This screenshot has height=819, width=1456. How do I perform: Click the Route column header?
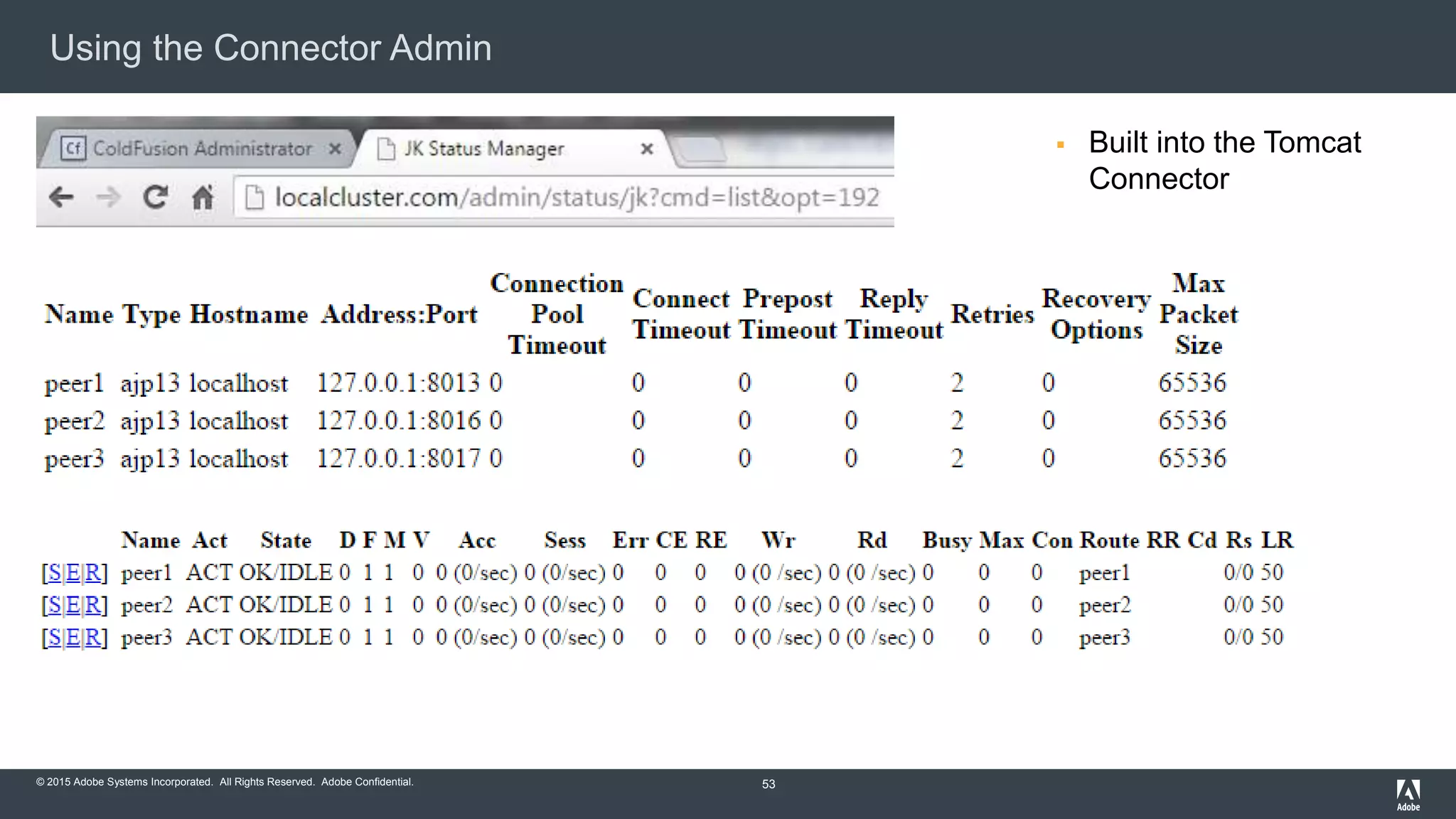click(x=1109, y=540)
